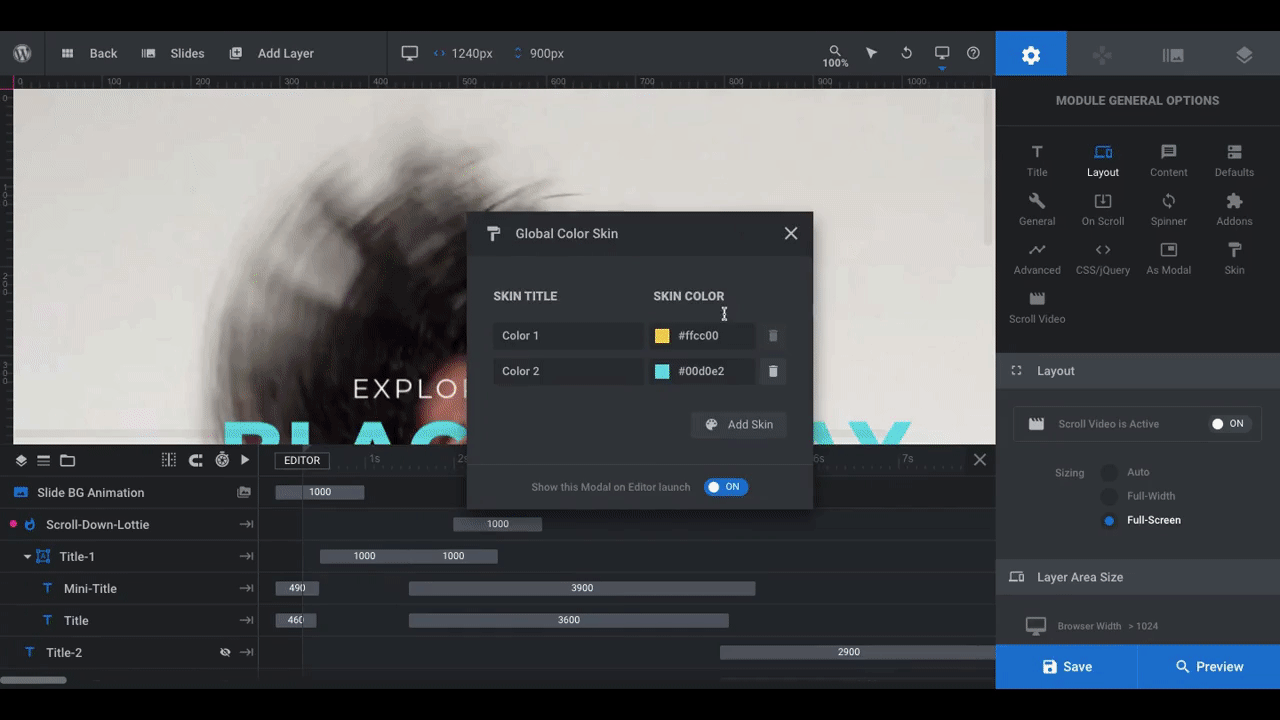Open the slide options tab

[x=1173, y=56]
